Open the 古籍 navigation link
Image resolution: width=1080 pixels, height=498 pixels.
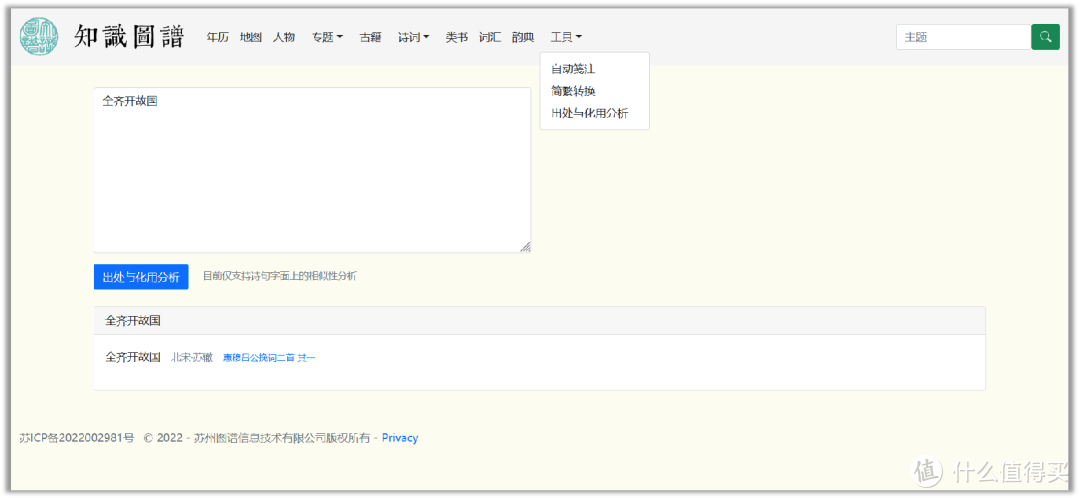point(370,37)
